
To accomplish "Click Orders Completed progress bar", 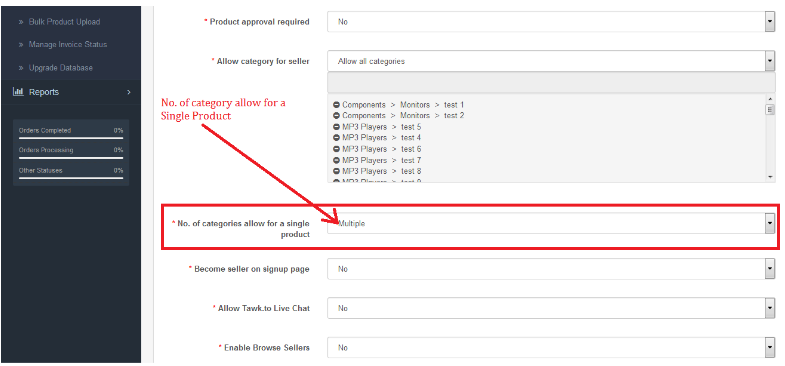I will point(71,138).
